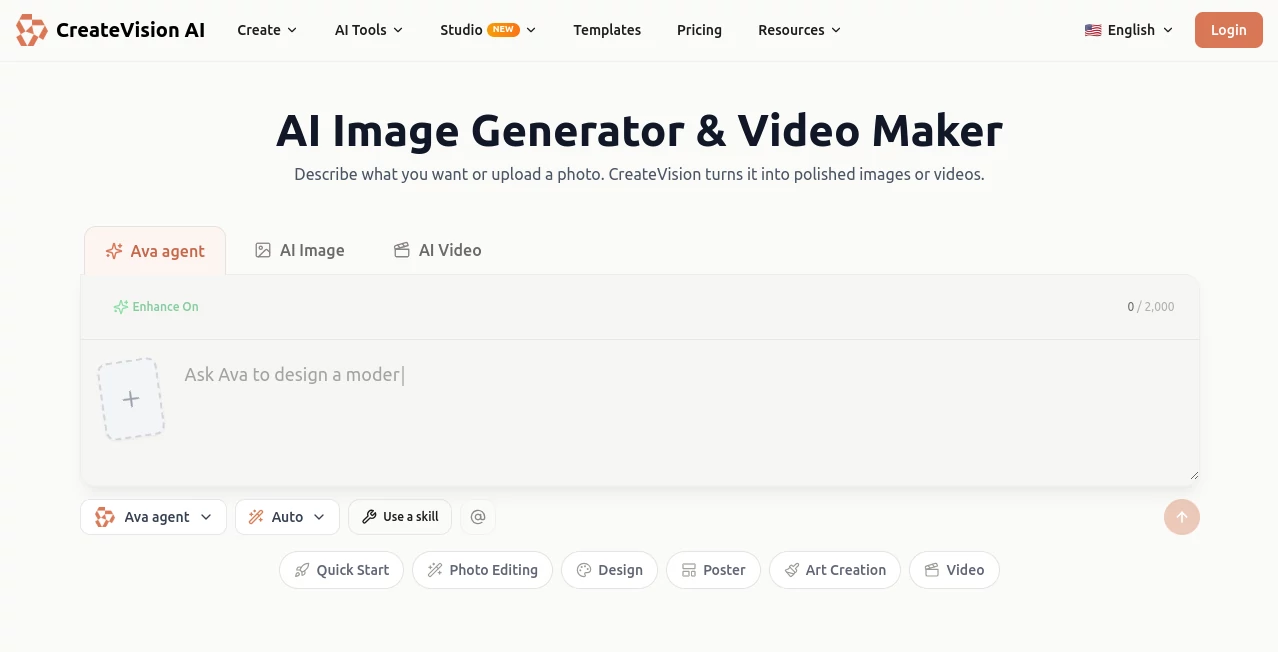Select the Quick Start chip

click(x=341, y=570)
